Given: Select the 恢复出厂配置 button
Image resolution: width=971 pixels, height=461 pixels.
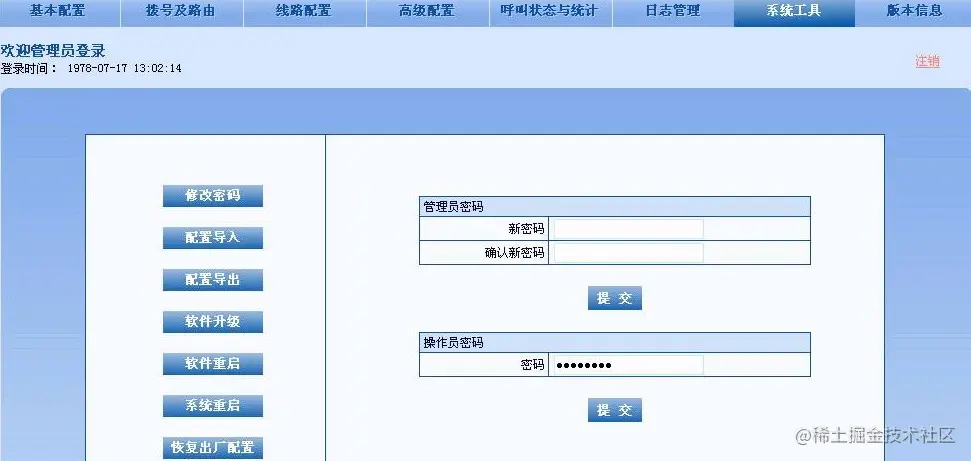Looking at the screenshot, I should [x=213, y=448].
